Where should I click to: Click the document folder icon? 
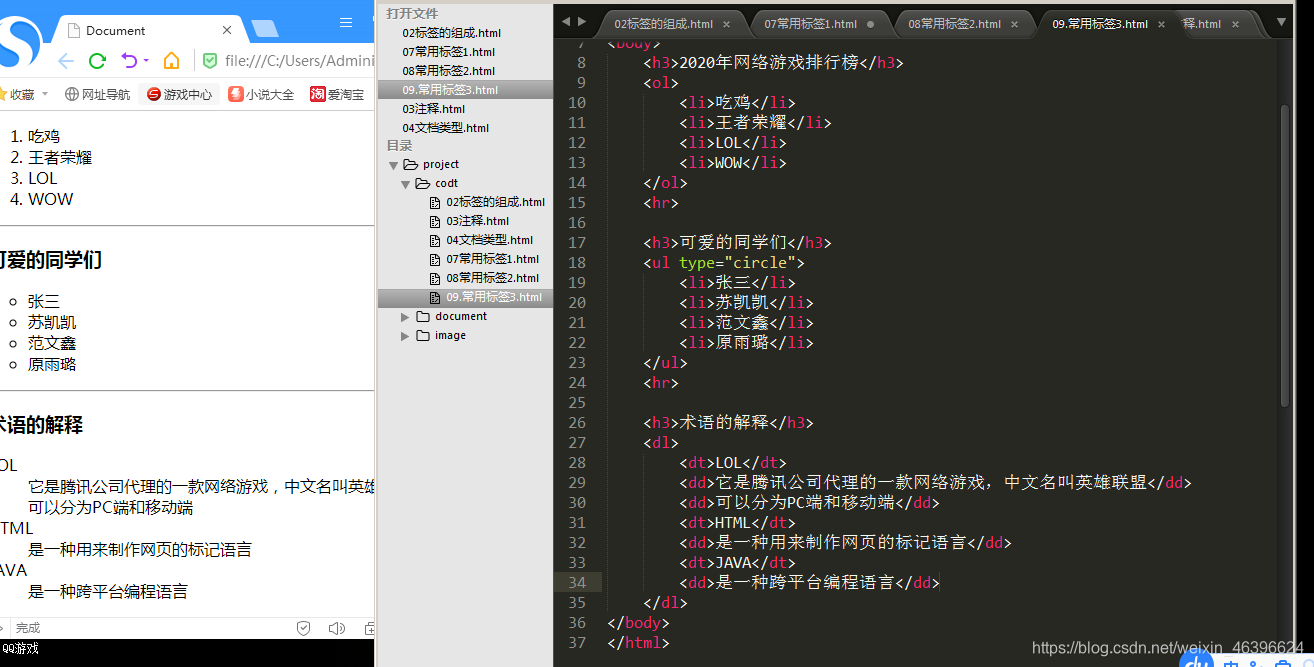tap(422, 316)
